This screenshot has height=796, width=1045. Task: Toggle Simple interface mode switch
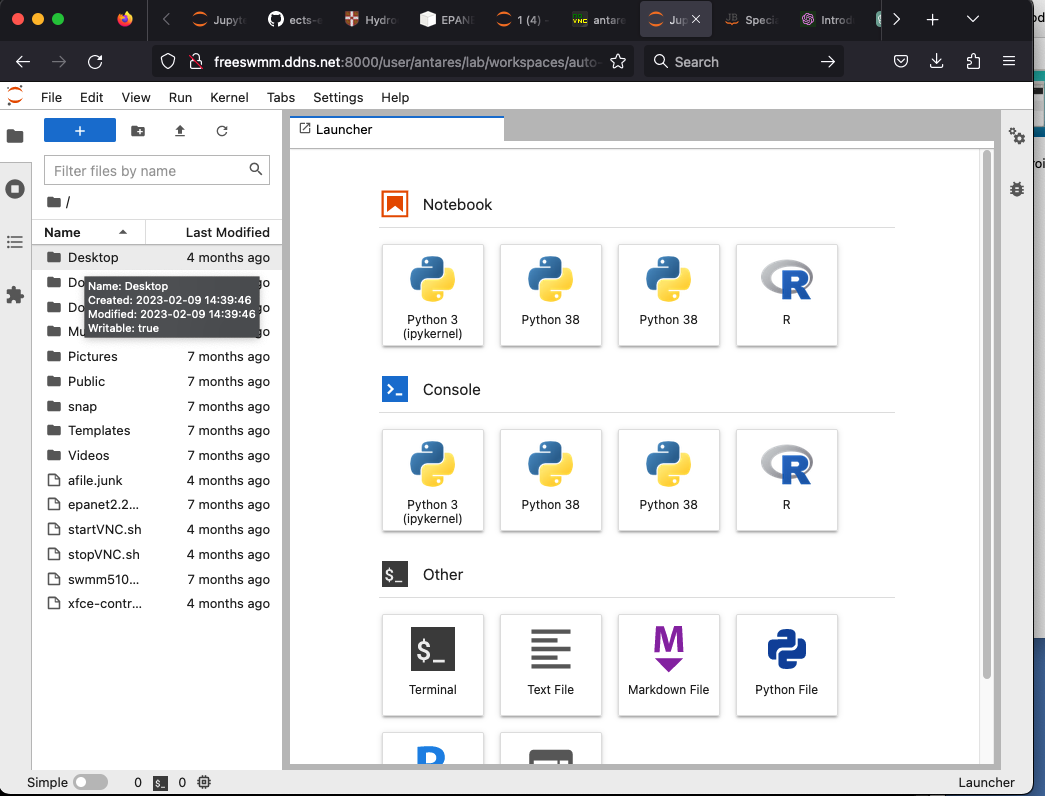91,782
